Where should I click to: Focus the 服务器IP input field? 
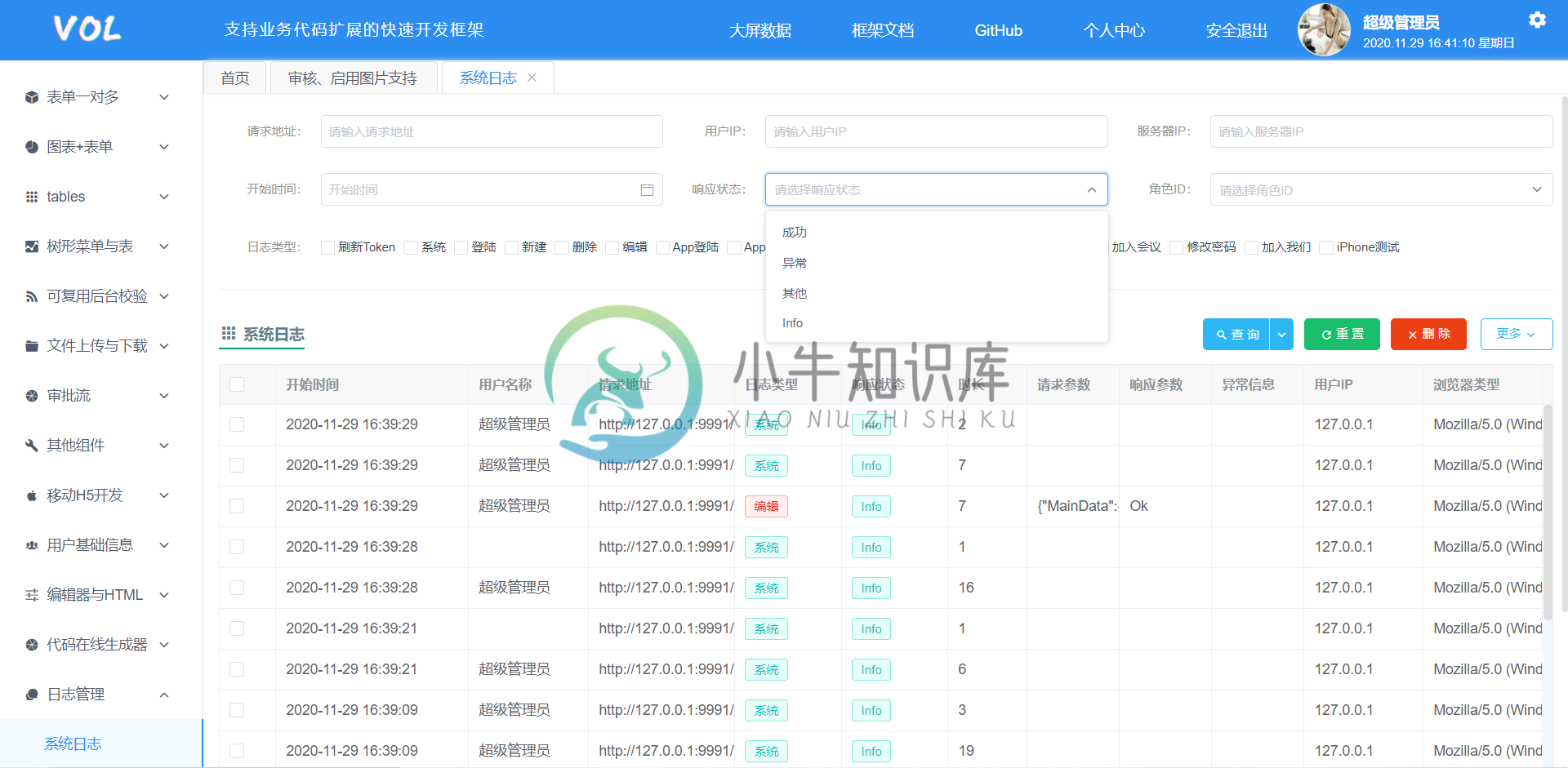[1381, 131]
